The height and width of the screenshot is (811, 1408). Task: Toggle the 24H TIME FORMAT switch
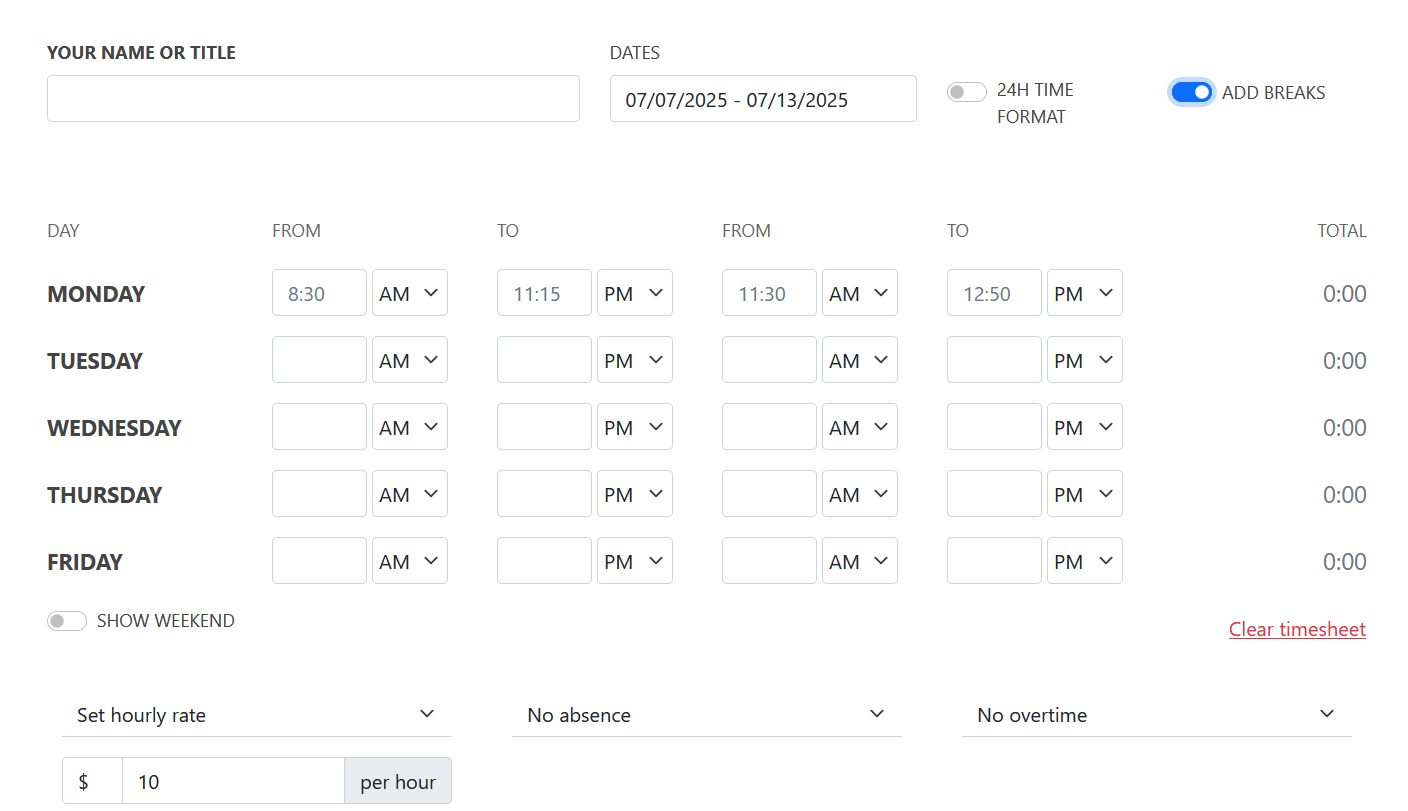(966, 91)
